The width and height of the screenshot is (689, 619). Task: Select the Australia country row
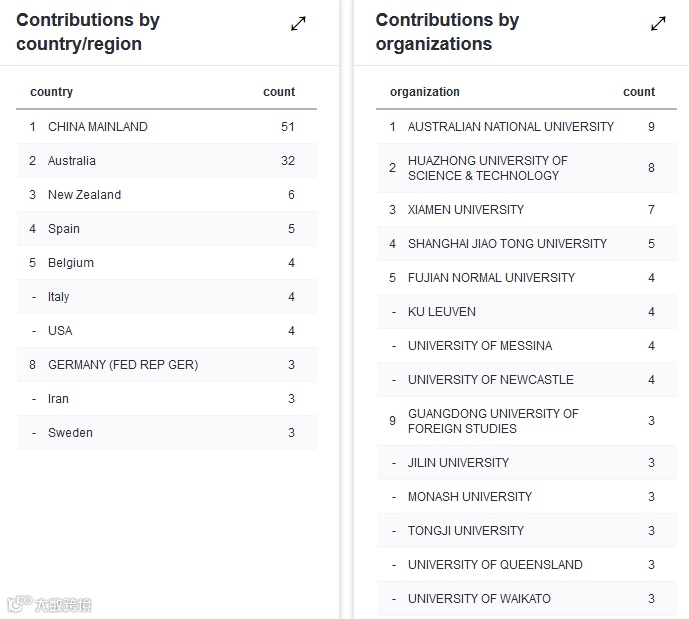tap(72, 161)
